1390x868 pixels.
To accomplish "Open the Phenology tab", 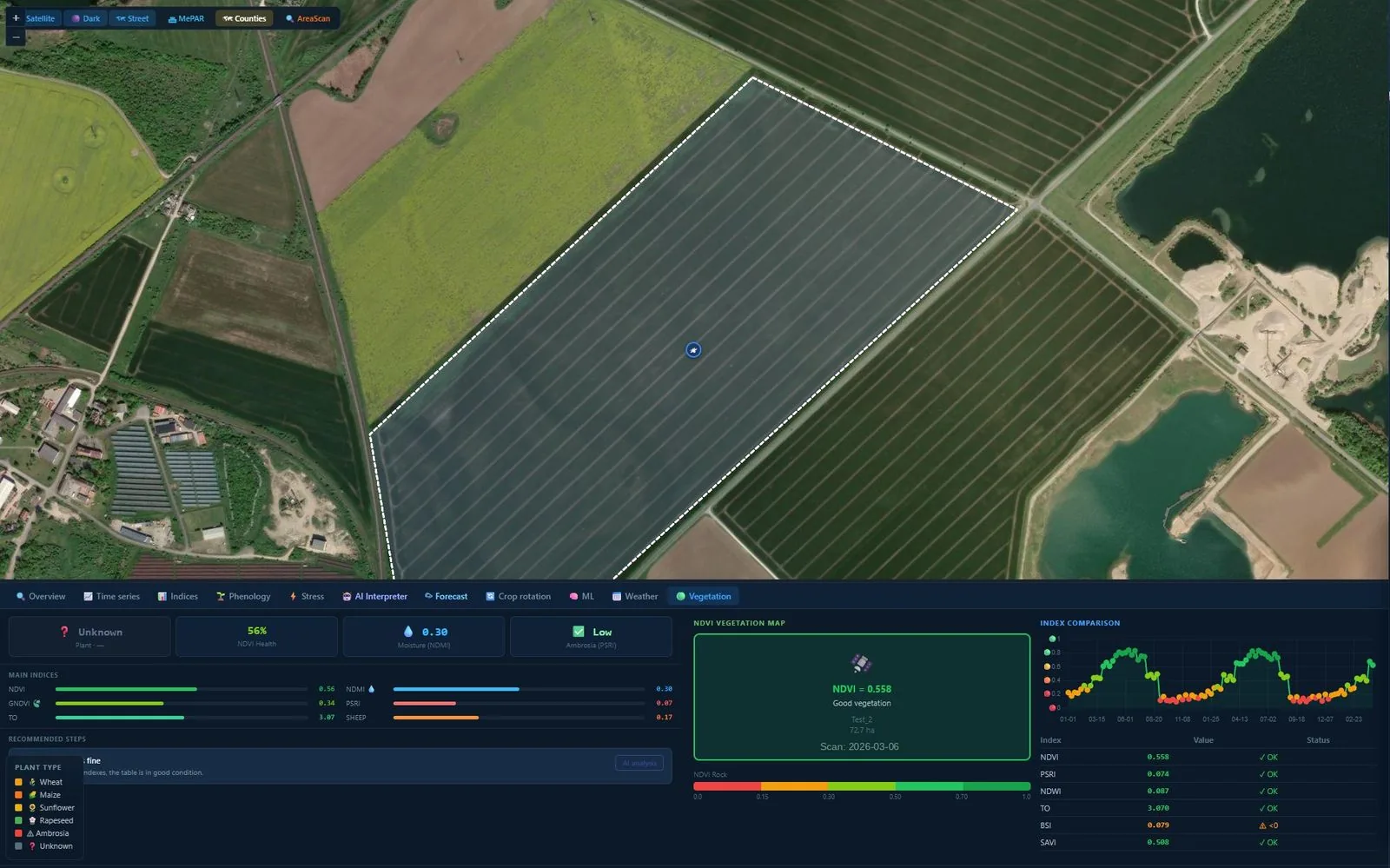I will (x=243, y=596).
